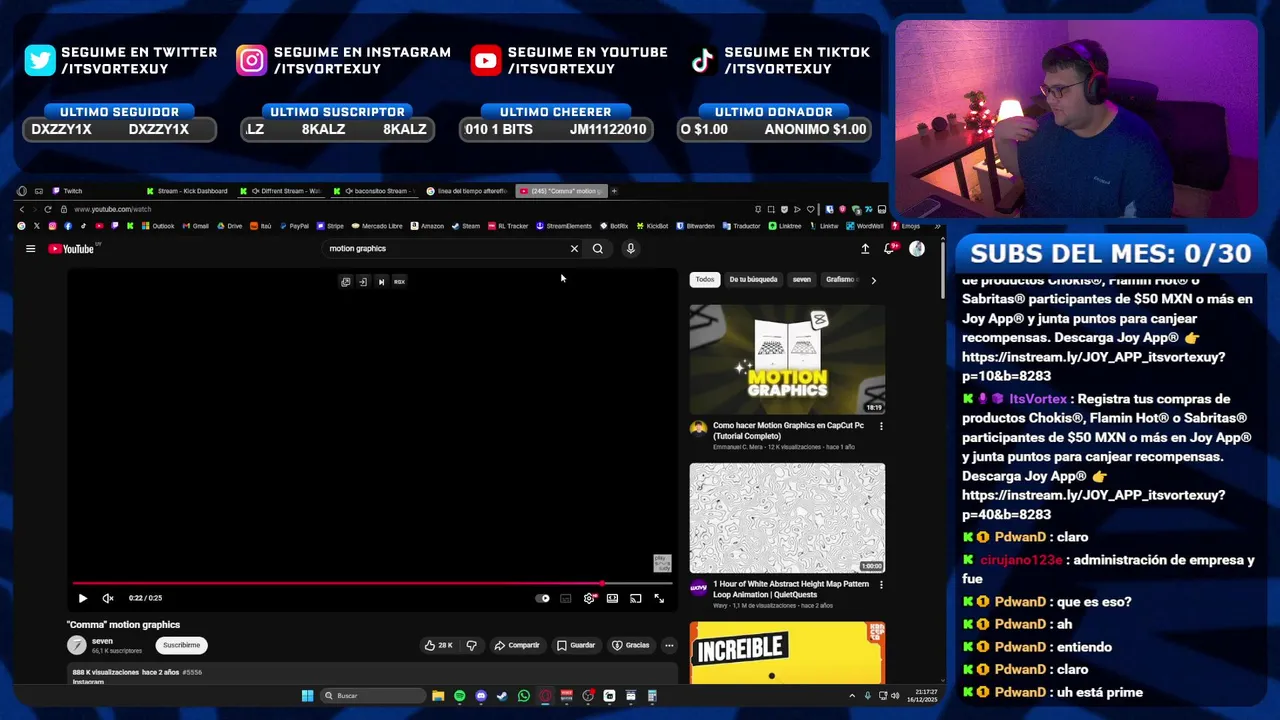The height and width of the screenshot is (720, 1280).
Task: Switch to the Diffrent Stream tab
Action: pyautogui.click(x=281, y=191)
